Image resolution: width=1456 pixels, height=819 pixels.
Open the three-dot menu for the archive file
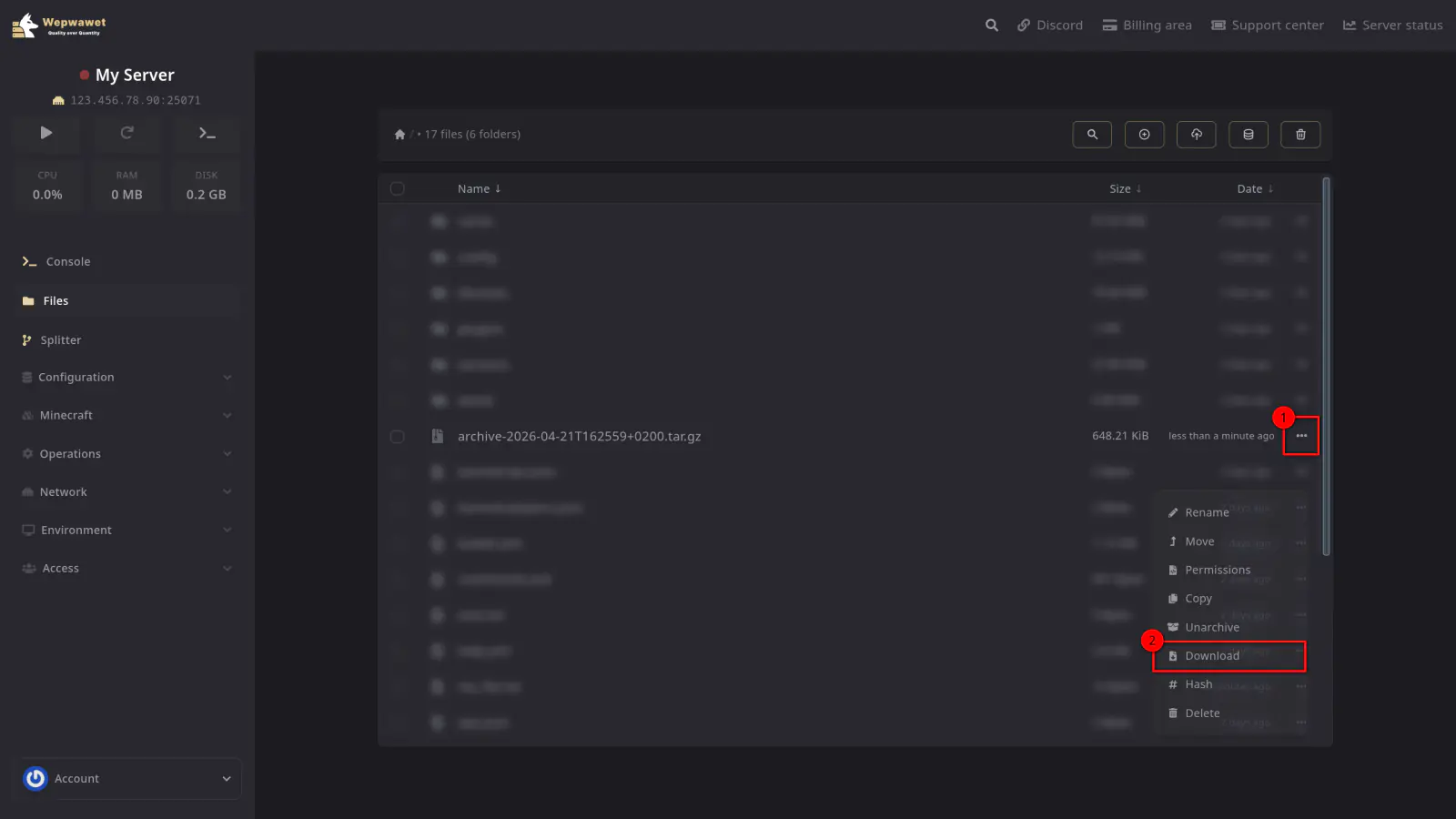pyautogui.click(x=1301, y=436)
